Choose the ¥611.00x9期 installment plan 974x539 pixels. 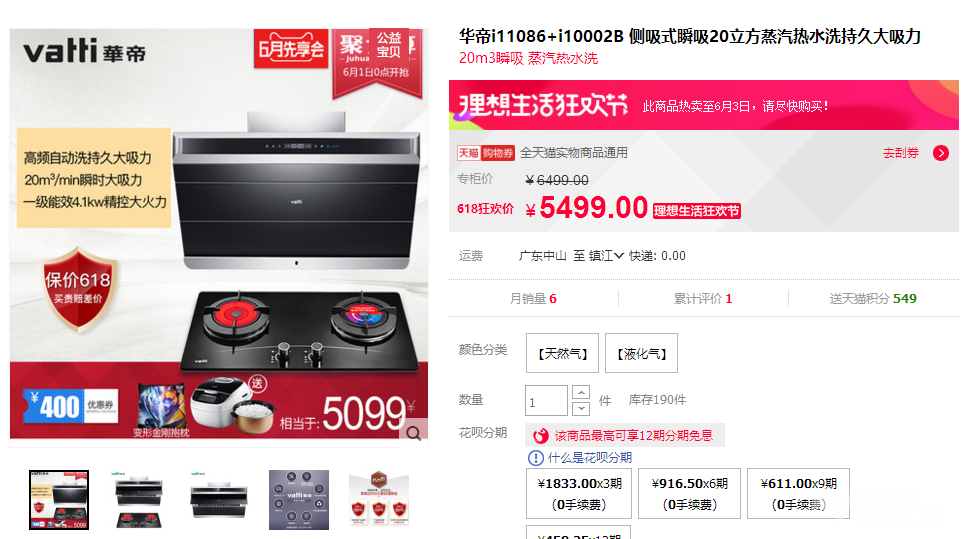[x=798, y=494]
